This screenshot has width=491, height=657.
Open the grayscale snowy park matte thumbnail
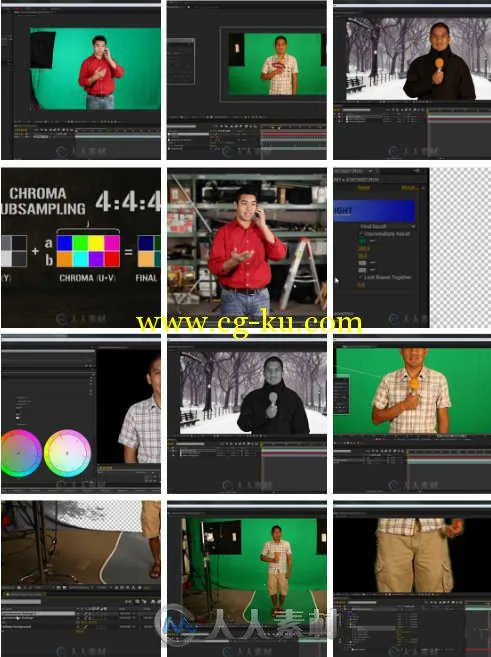pos(247,414)
